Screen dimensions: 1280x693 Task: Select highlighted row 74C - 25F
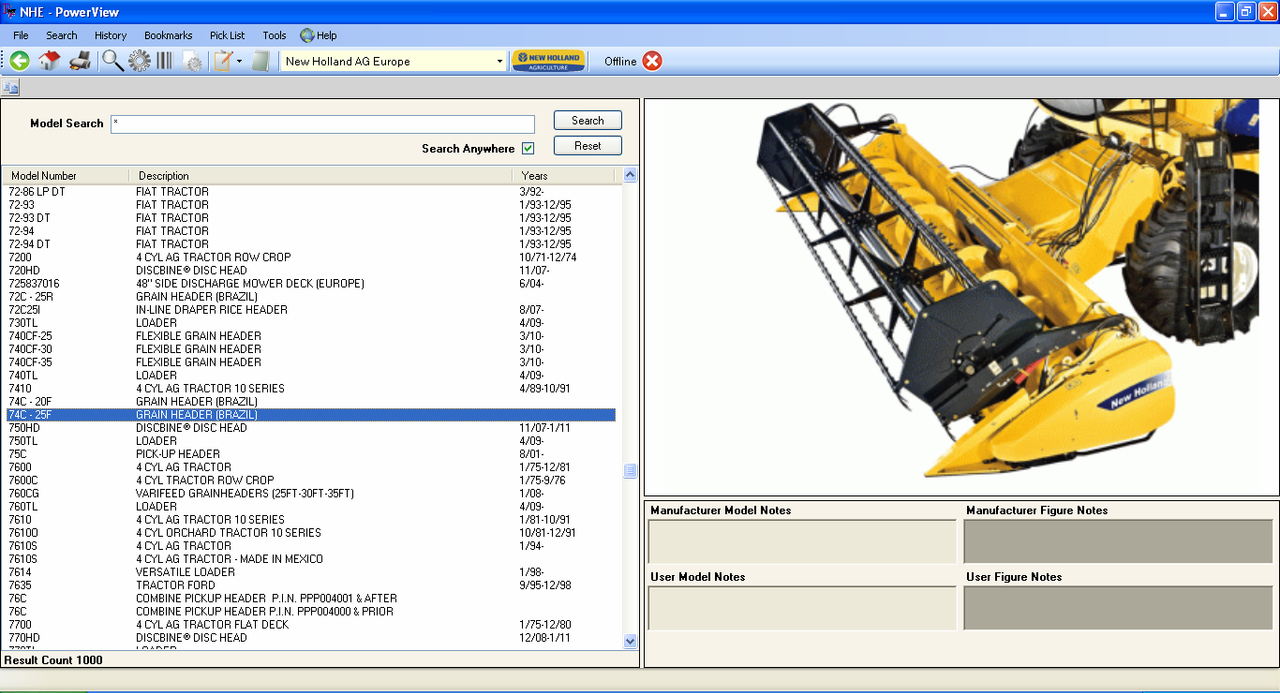[x=309, y=415]
